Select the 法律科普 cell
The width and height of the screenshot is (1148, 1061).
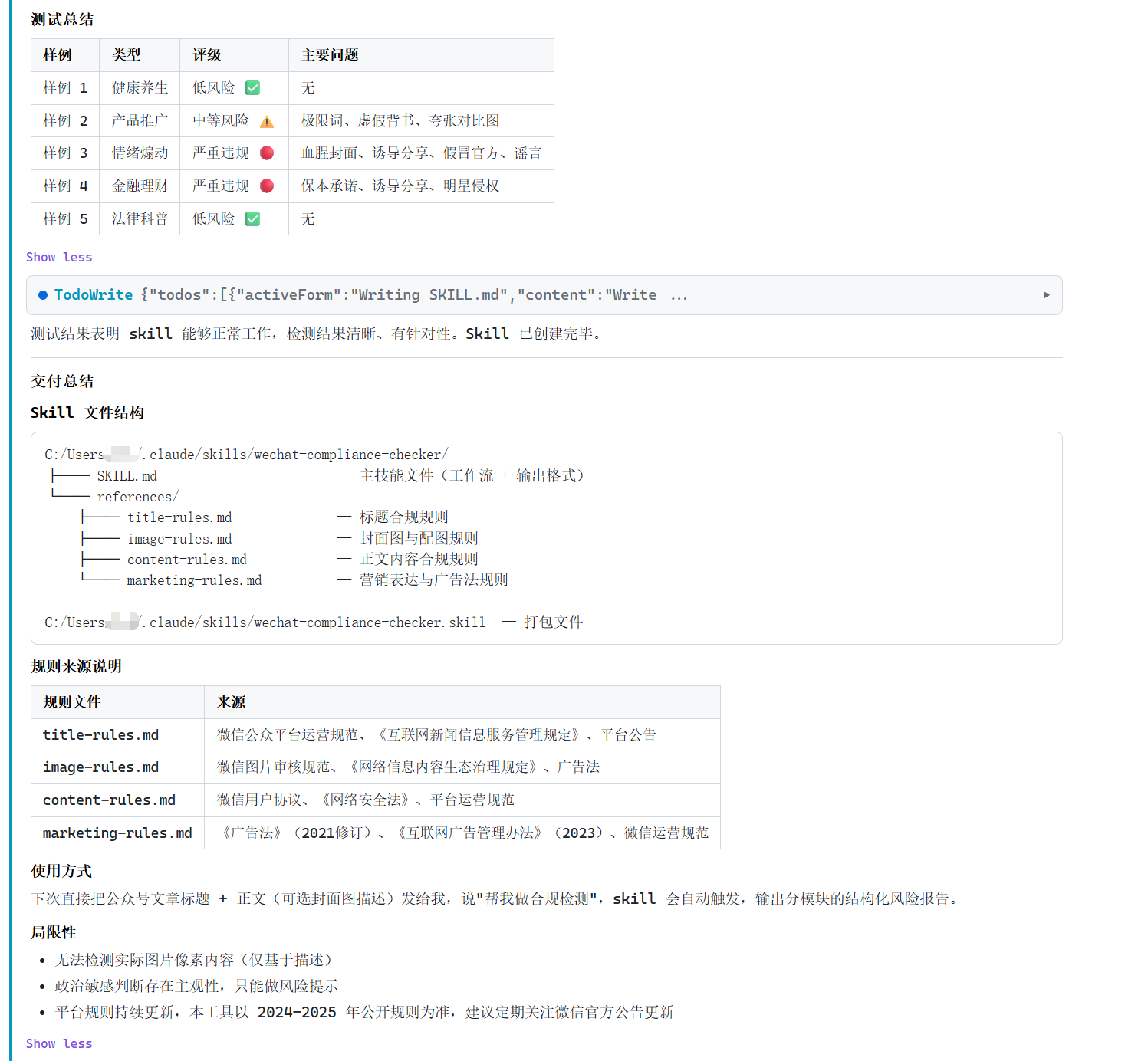point(140,219)
